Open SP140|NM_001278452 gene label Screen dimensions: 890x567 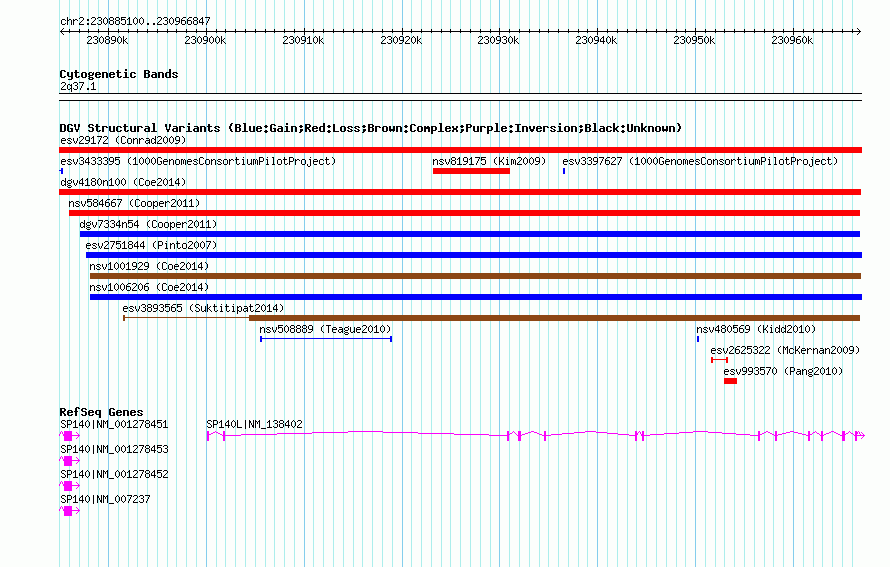click(114, 474)
